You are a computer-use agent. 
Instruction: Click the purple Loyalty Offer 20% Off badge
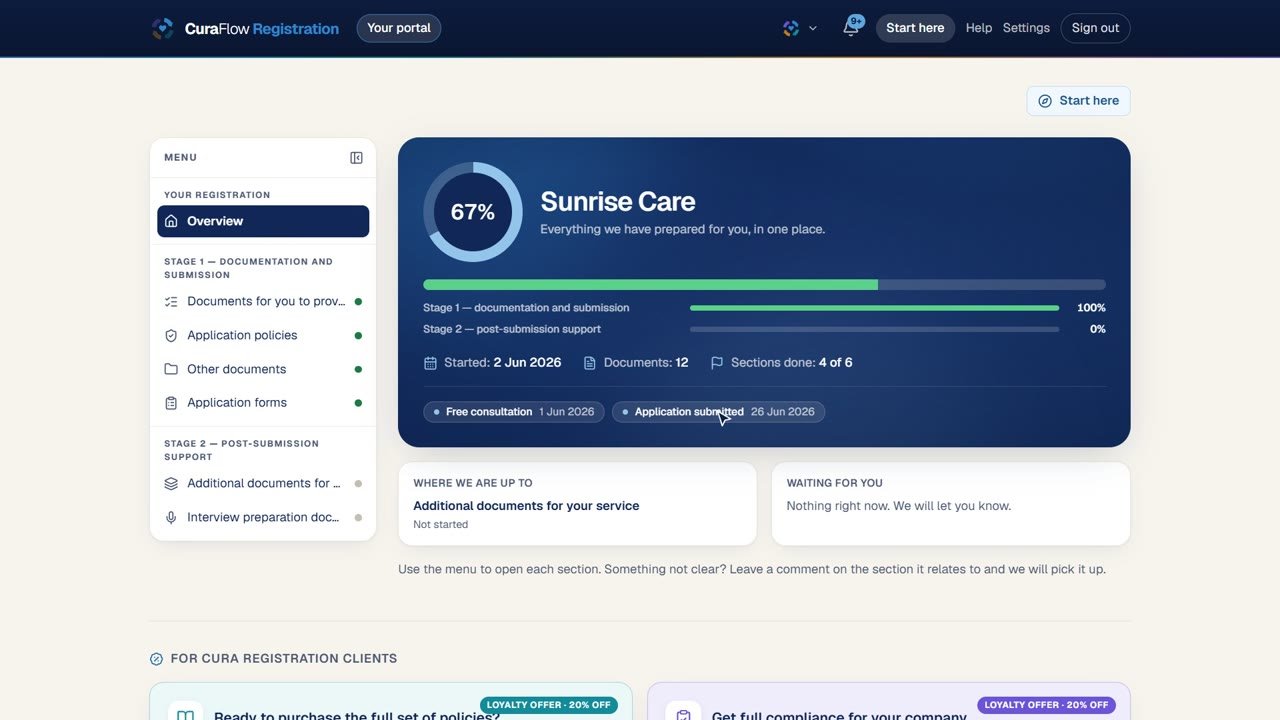(x=1047, y=705)
